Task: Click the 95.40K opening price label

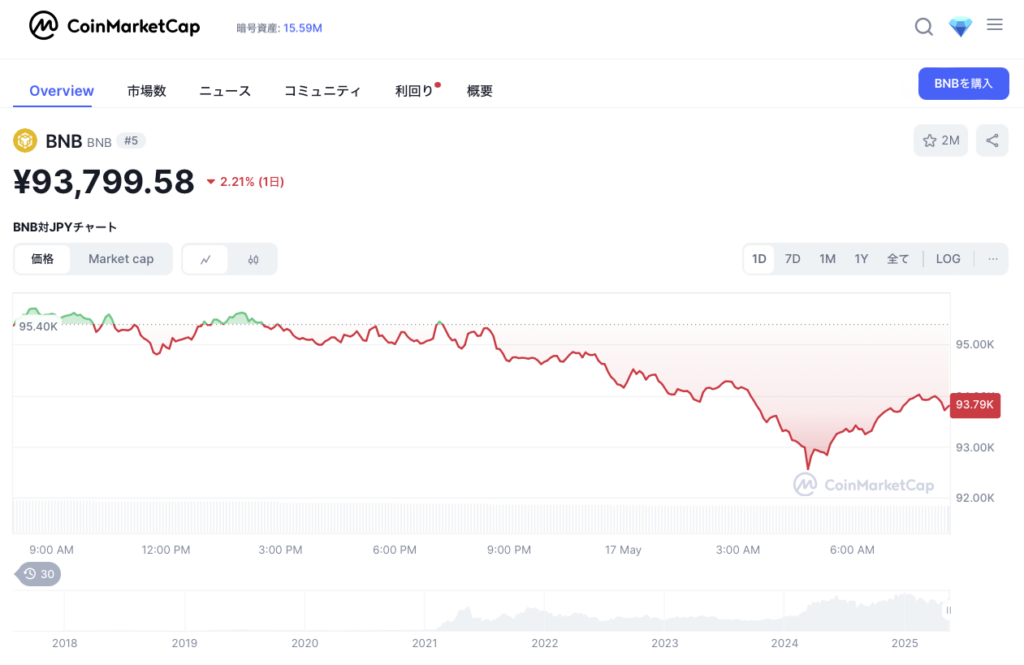Action: [38, 327]
